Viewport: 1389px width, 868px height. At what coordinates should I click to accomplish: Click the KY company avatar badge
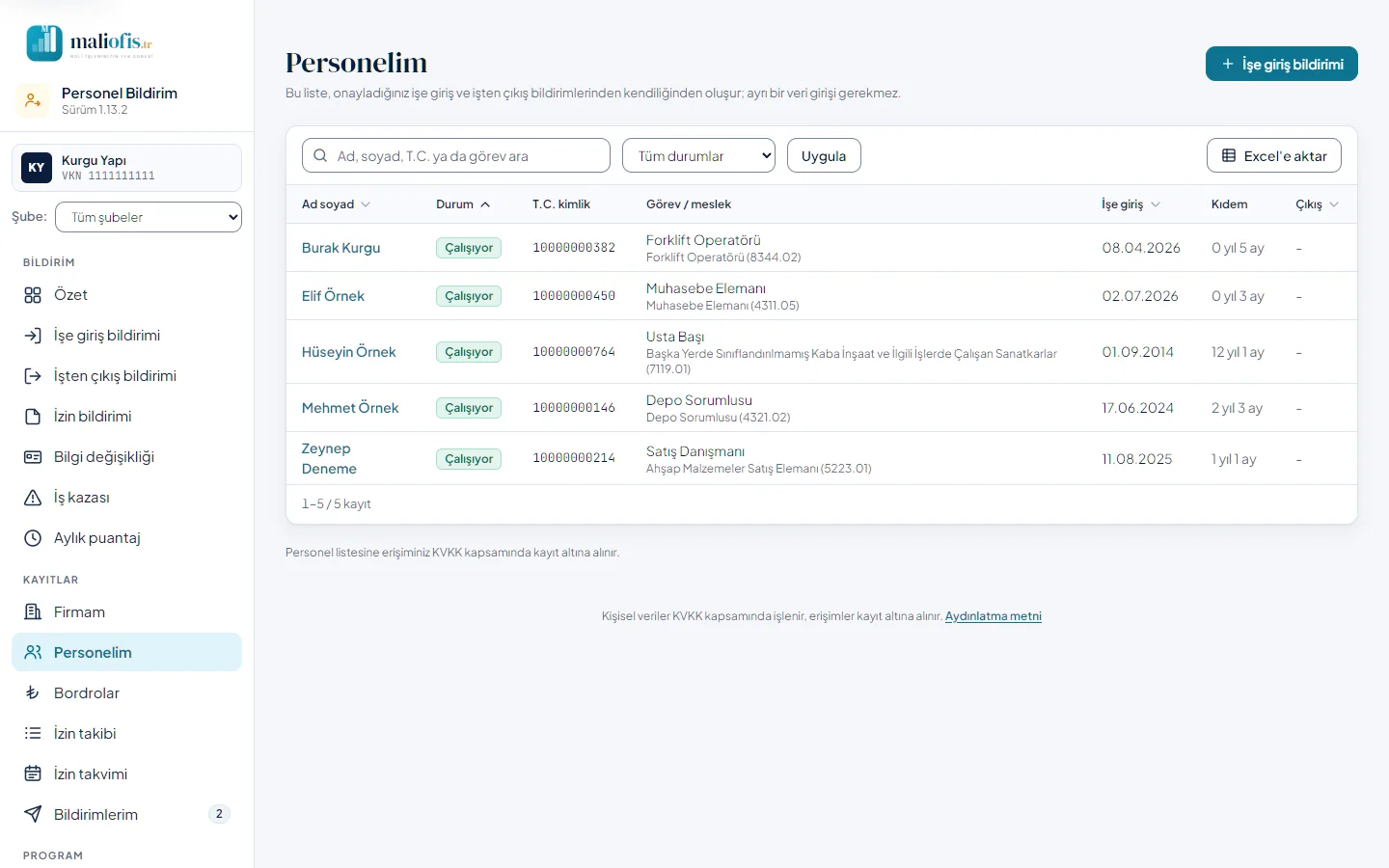click(37, 168)
